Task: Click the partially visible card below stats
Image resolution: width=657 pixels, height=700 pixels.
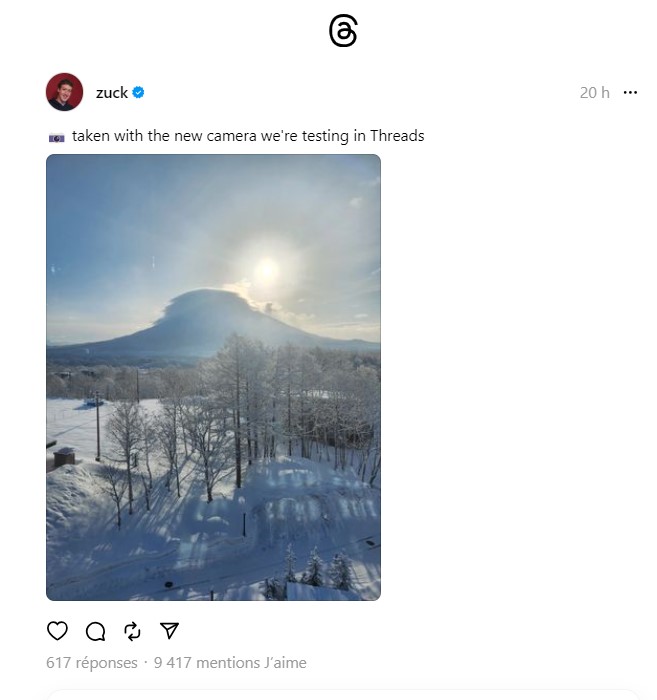Action: coord(343,695)
